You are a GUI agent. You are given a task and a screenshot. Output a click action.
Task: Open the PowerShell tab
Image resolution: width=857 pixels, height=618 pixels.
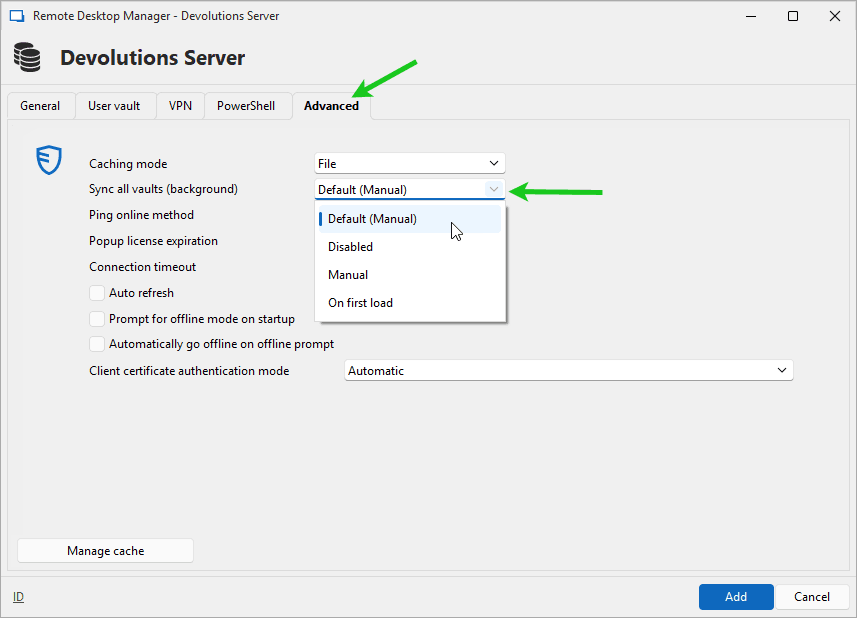247,105
